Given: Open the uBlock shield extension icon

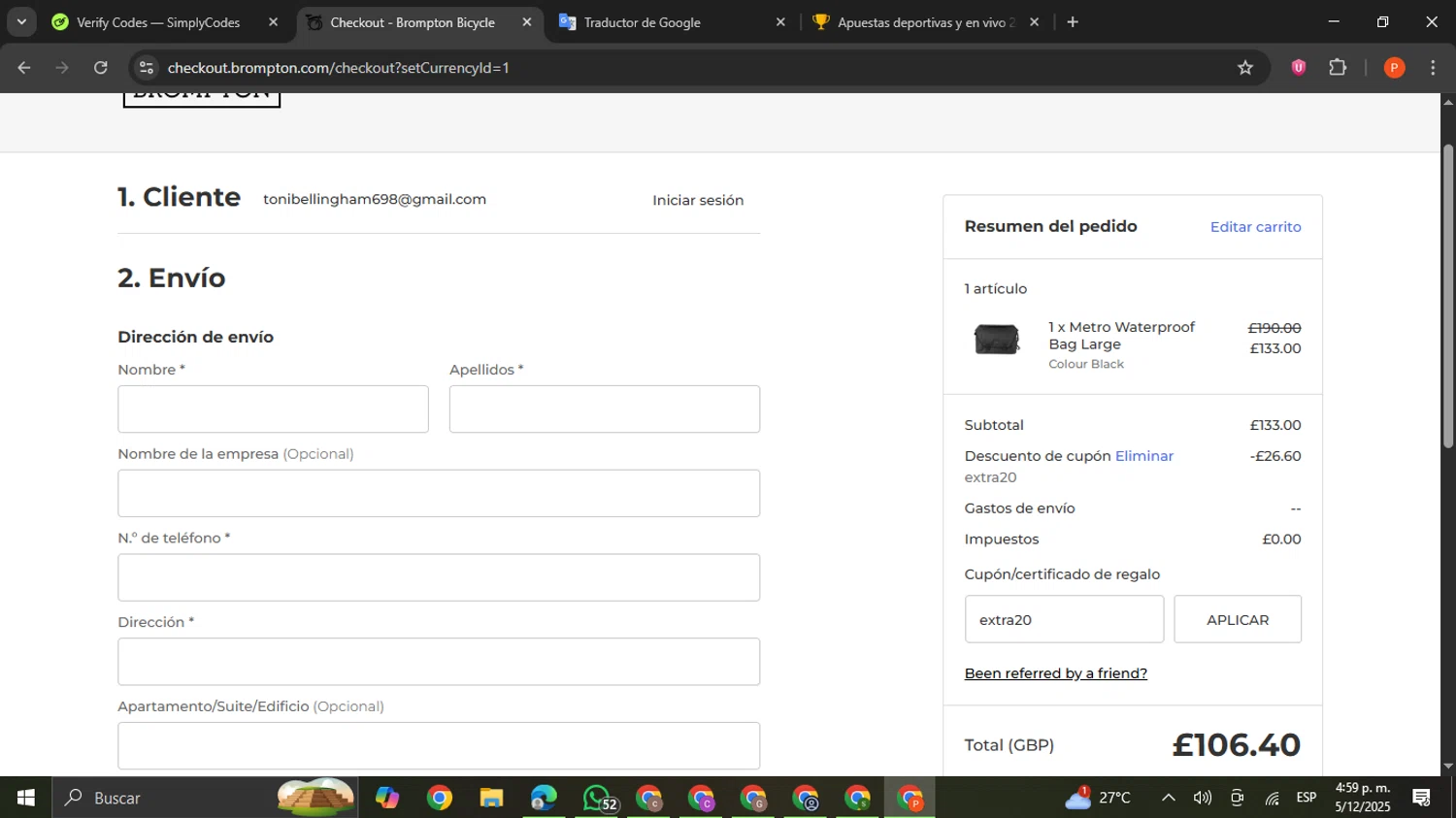Looking at the screenshot, I should pos(1299,67).
